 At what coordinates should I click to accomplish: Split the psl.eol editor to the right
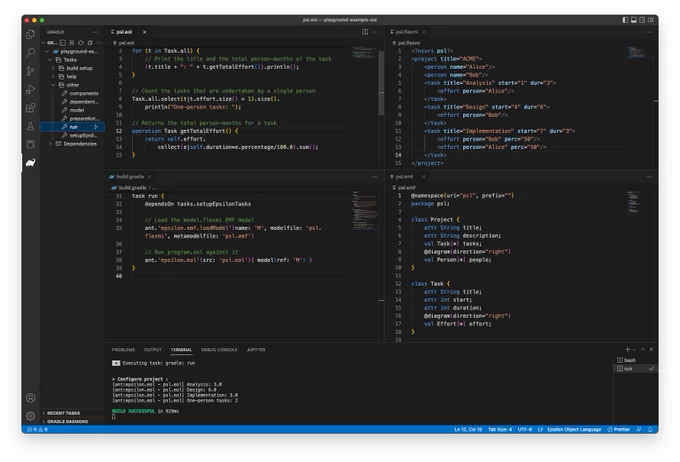click(365, 32)
